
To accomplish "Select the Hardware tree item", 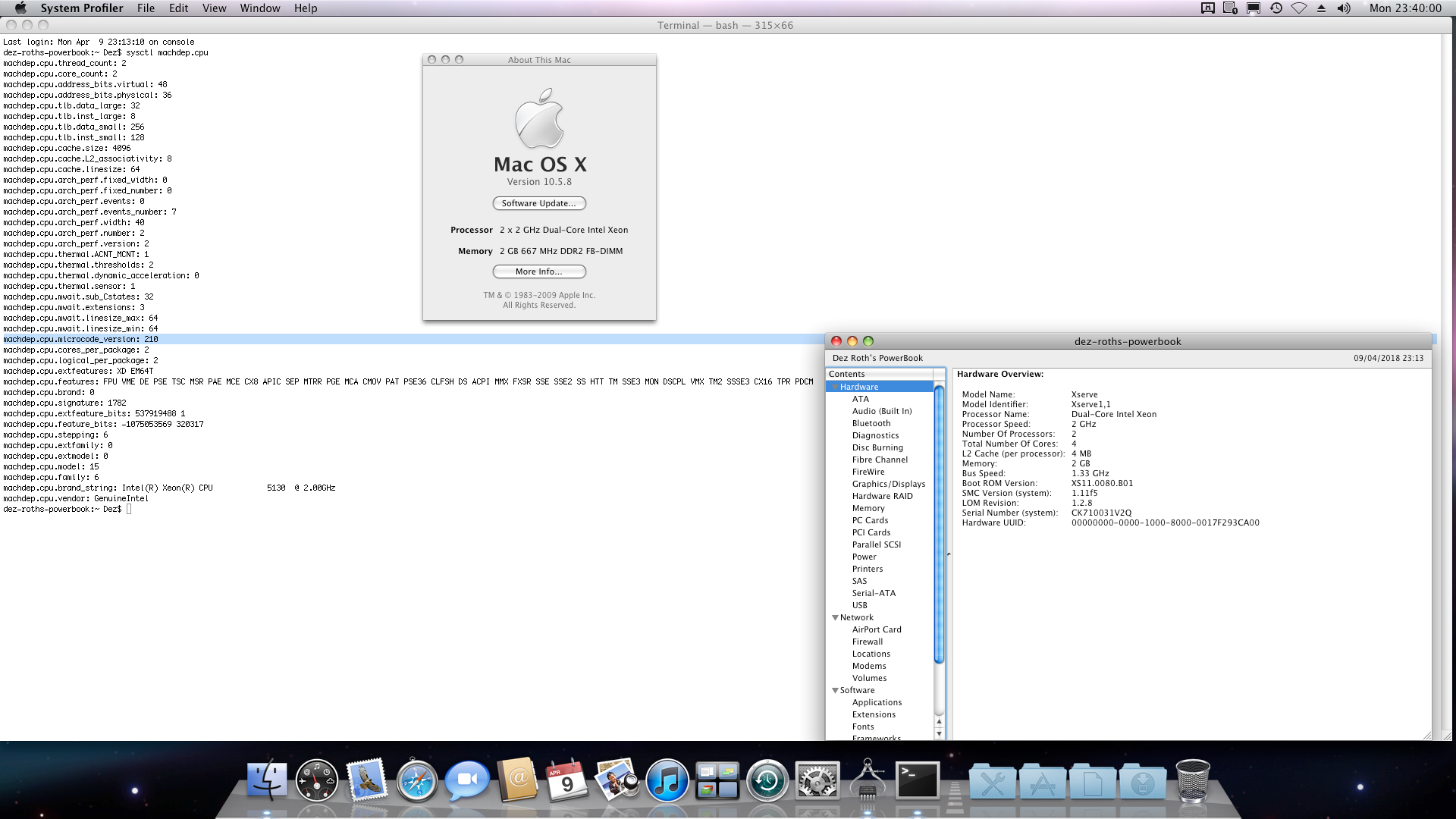I will pyautogui.click(x=859, y=386).
